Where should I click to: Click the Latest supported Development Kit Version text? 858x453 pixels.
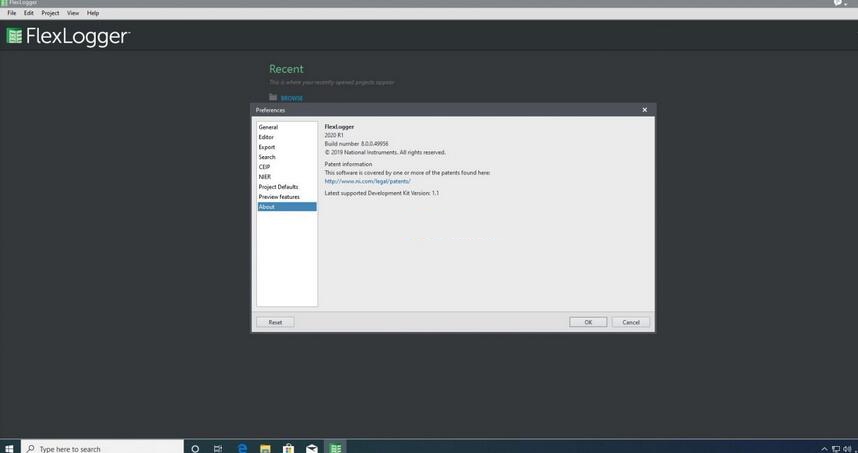(381, 193)
